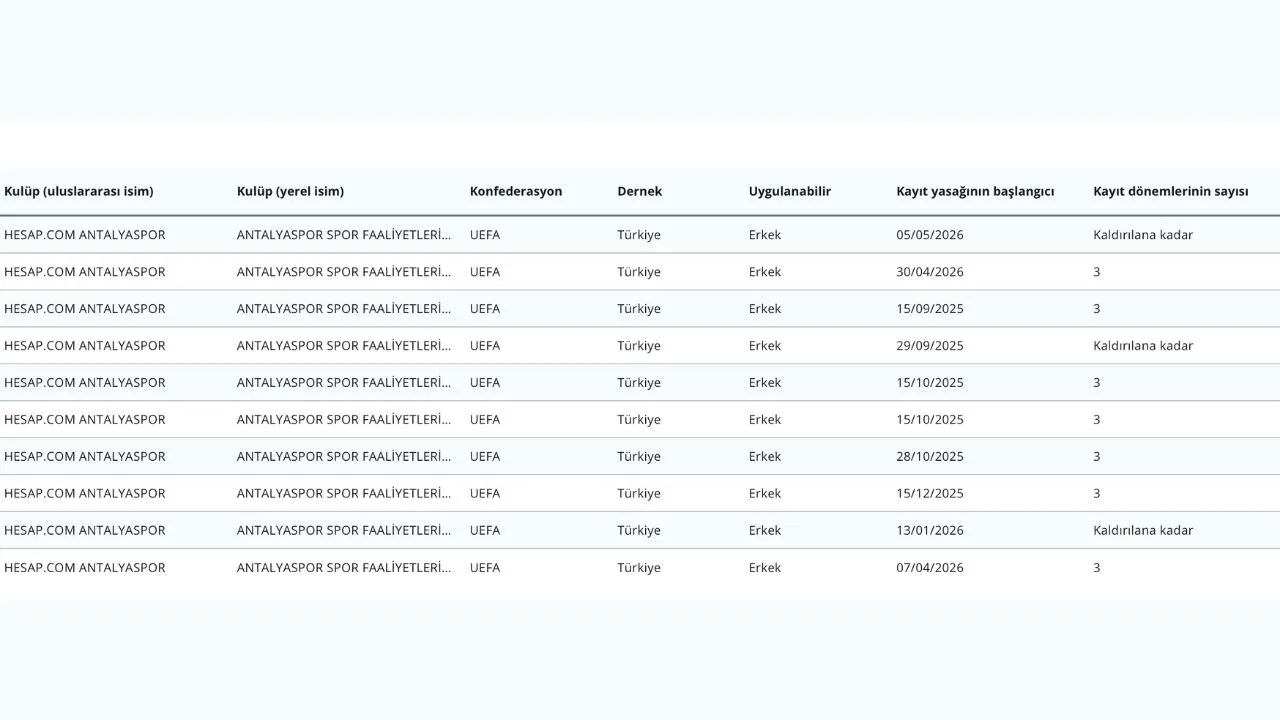This screenshot has width=1280, height=720.
Task: Select "ANTALYASPOR SPOR FAALİYETLERİ..." in the 07/04/2026 row
Action: [344, 568]
